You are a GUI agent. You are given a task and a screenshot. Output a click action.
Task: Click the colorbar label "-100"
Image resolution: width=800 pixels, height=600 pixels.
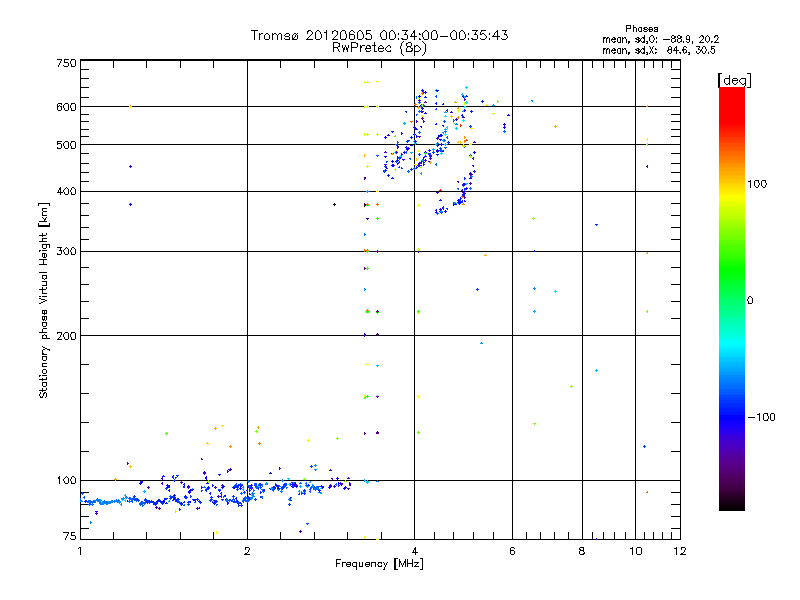click(x=762, y=417)
